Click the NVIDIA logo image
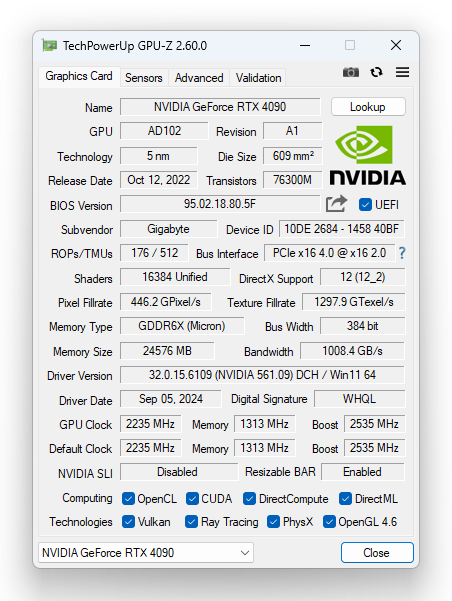452x601 pixels. click(367, 155)
